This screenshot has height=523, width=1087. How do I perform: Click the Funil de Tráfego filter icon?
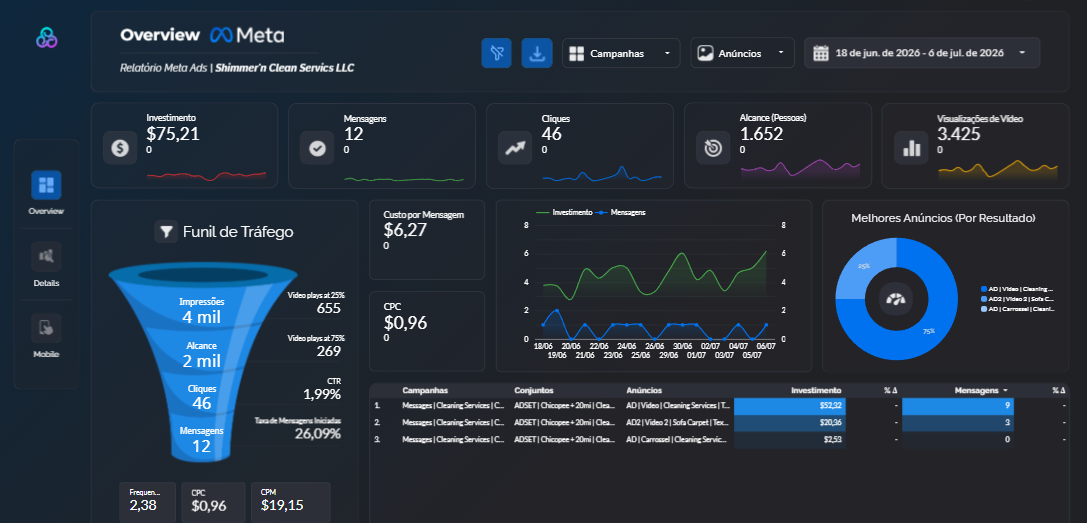tap(166, 232)
